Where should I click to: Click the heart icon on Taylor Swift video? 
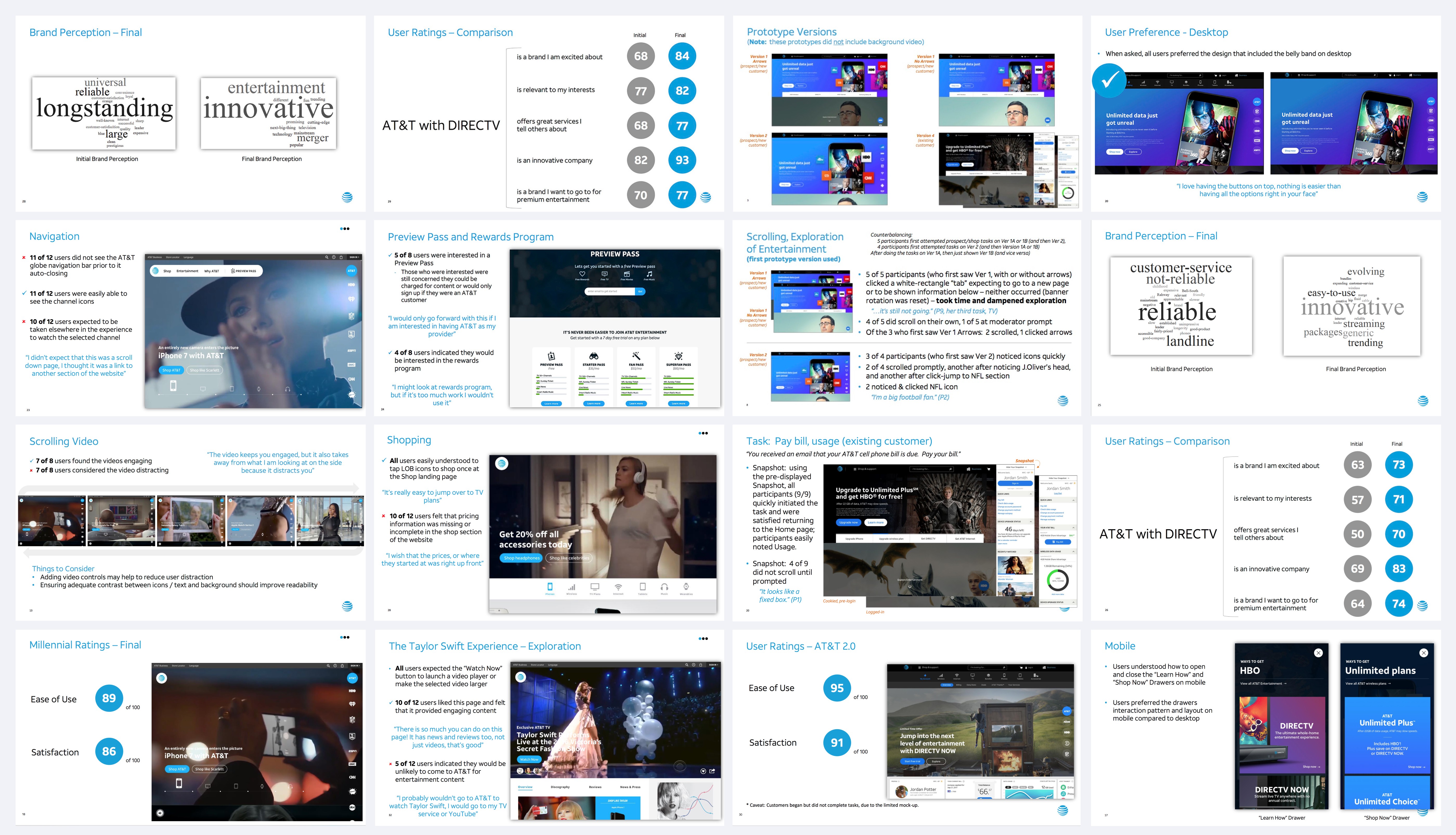pos(703,771)
